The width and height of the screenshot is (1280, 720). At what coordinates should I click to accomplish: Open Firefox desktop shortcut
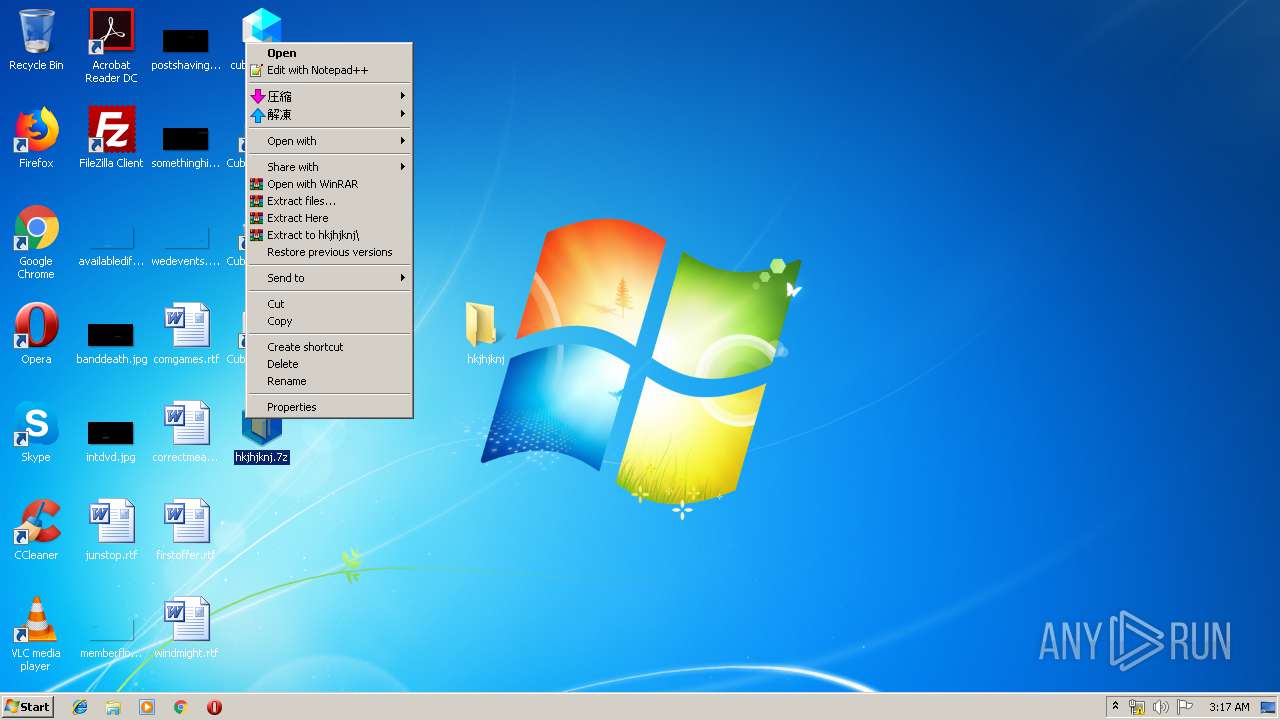36,138
